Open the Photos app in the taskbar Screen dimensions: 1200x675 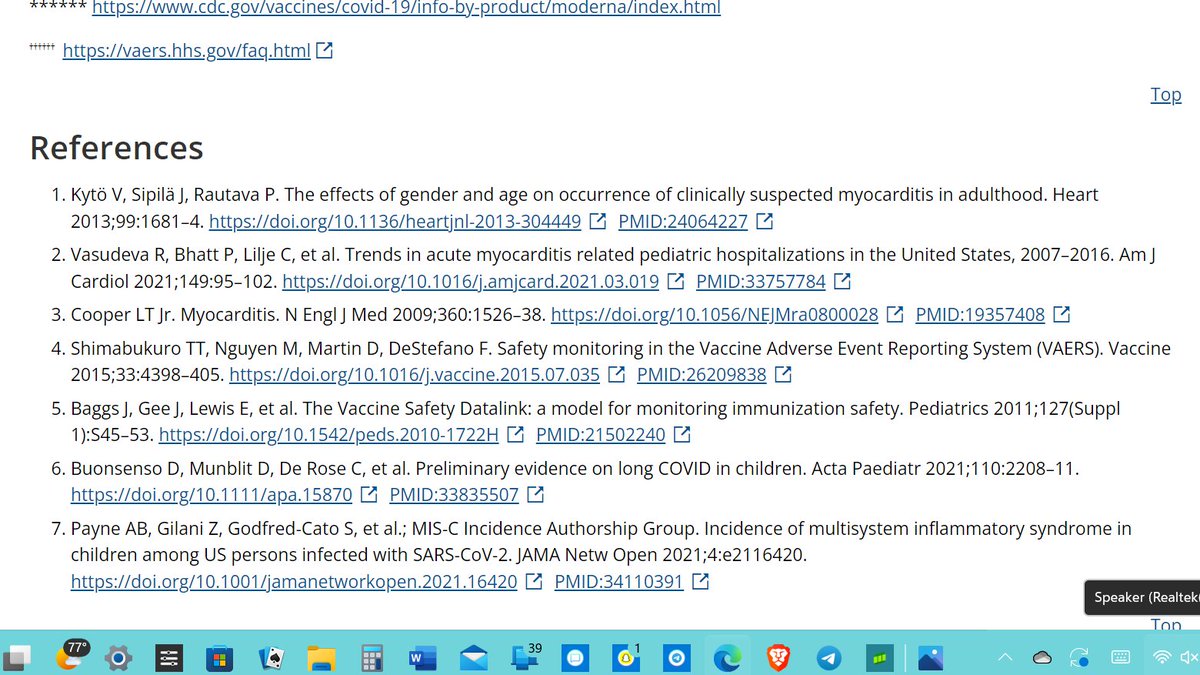point(930,658)
